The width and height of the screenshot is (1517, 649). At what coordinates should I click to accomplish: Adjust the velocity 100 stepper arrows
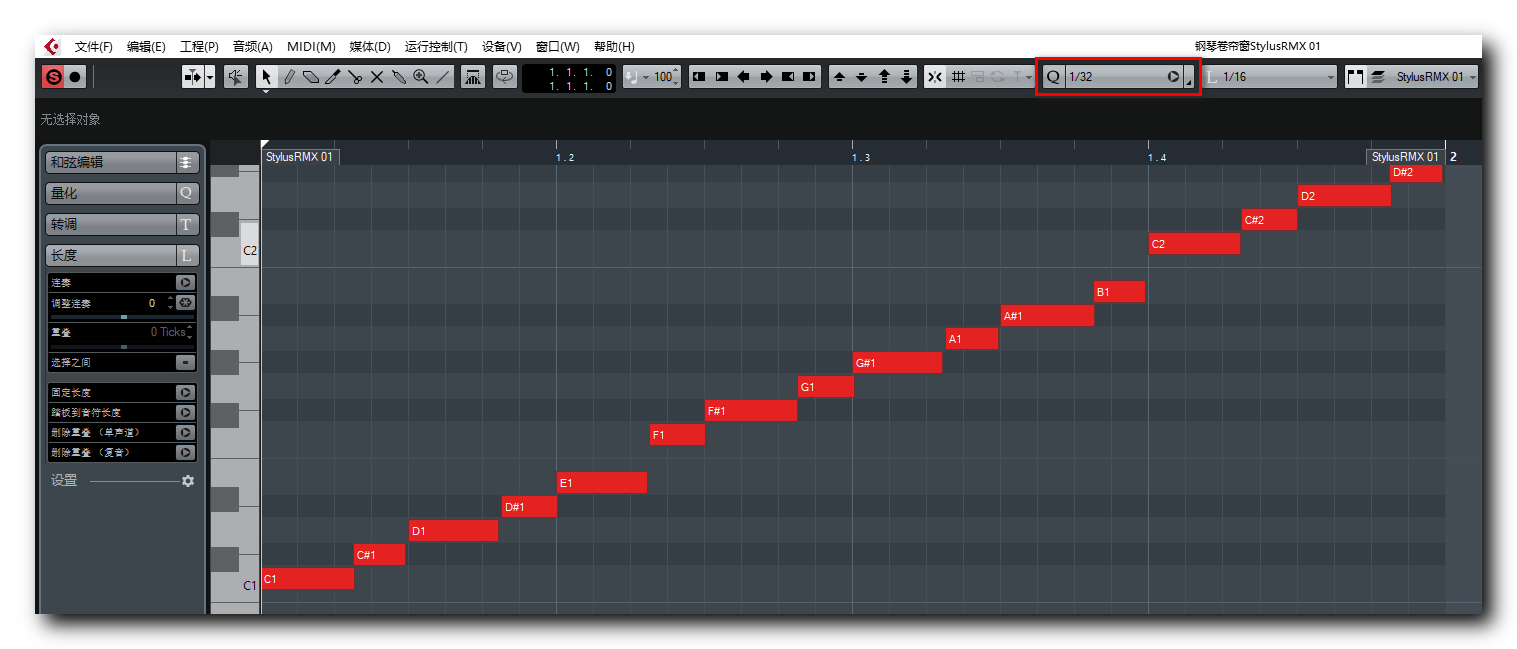pos(676,76)
